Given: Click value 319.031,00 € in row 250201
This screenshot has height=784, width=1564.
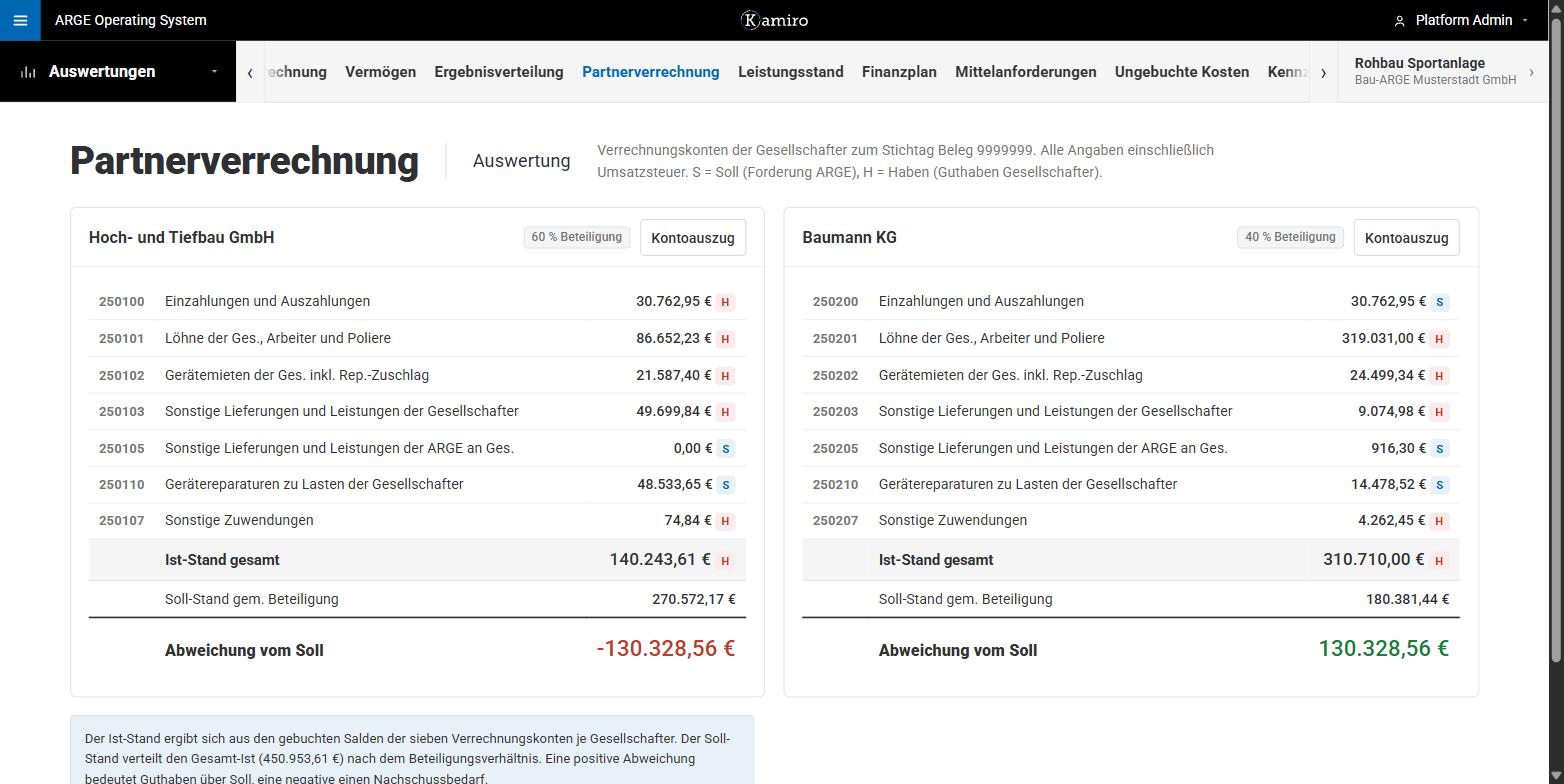Looking at the screenshot, I should pyautogui.click(x=1384, y=338).
